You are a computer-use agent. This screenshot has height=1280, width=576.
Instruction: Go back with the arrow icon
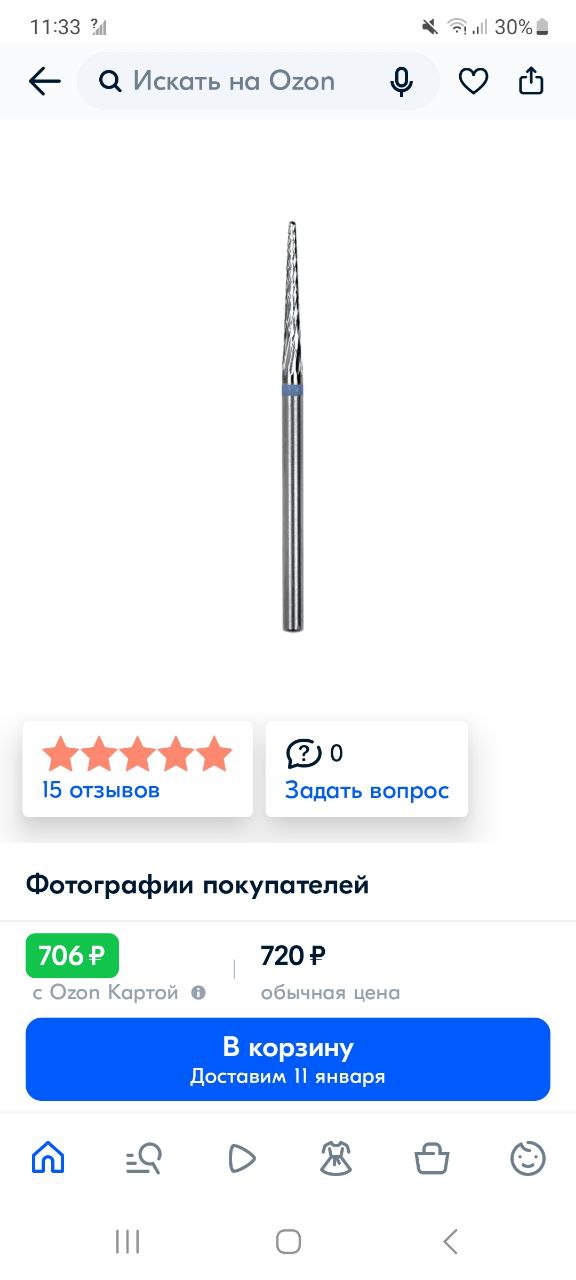point(45,82)
